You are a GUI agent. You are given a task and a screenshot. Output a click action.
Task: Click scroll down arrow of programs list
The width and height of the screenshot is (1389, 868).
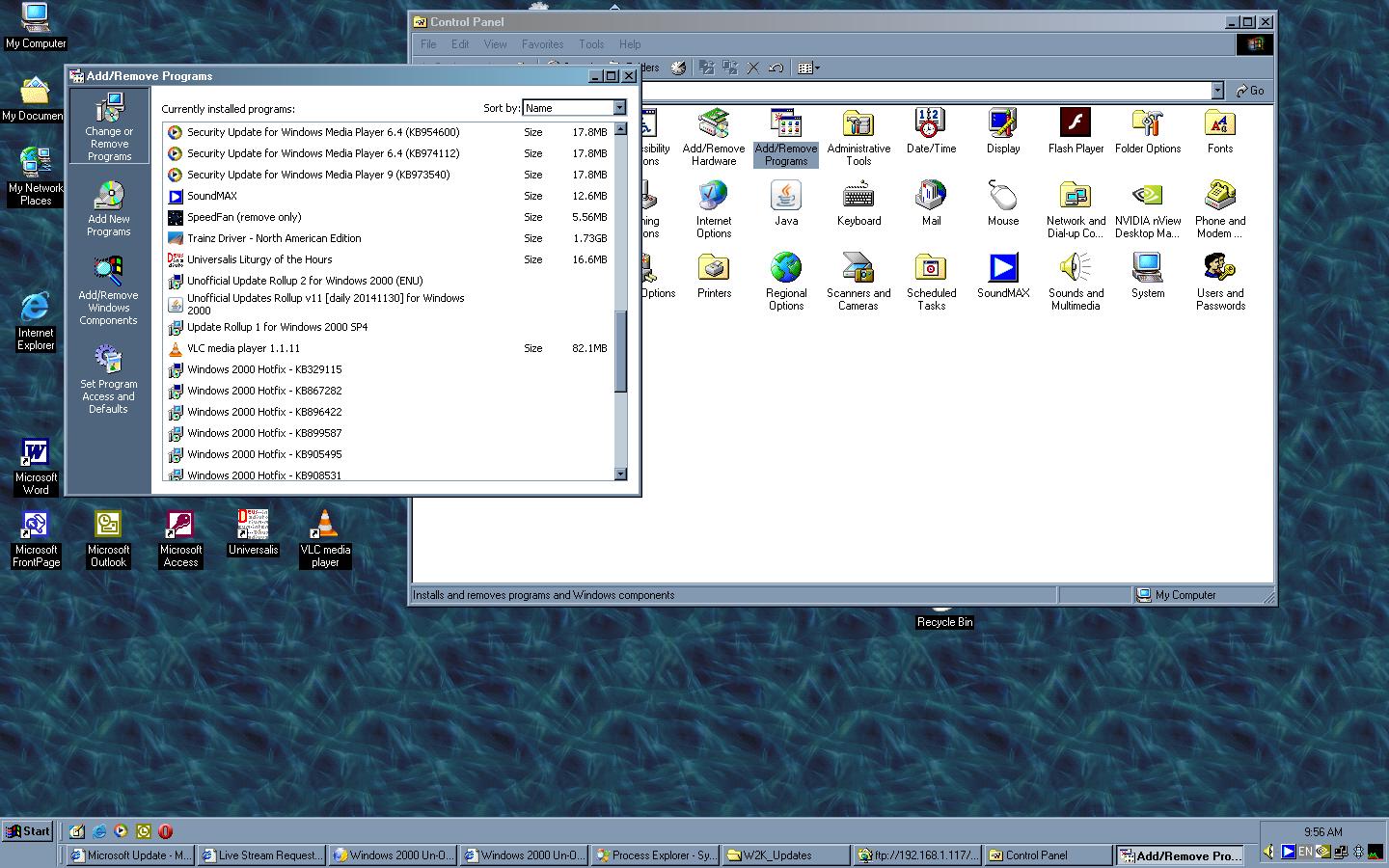point(620,474)
